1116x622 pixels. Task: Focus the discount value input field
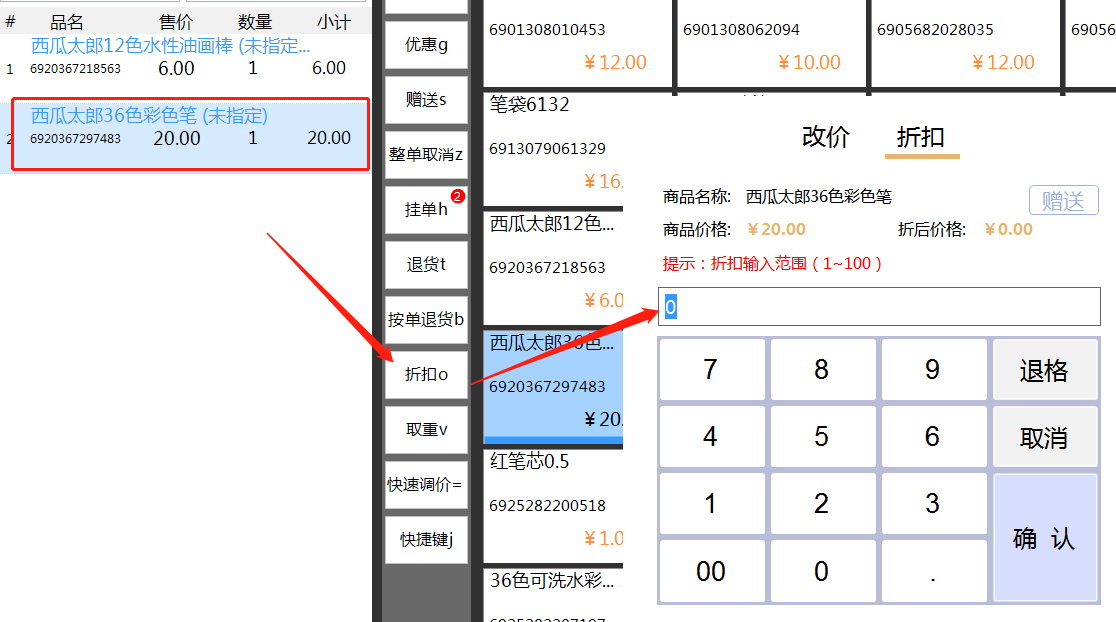point(879,307)
